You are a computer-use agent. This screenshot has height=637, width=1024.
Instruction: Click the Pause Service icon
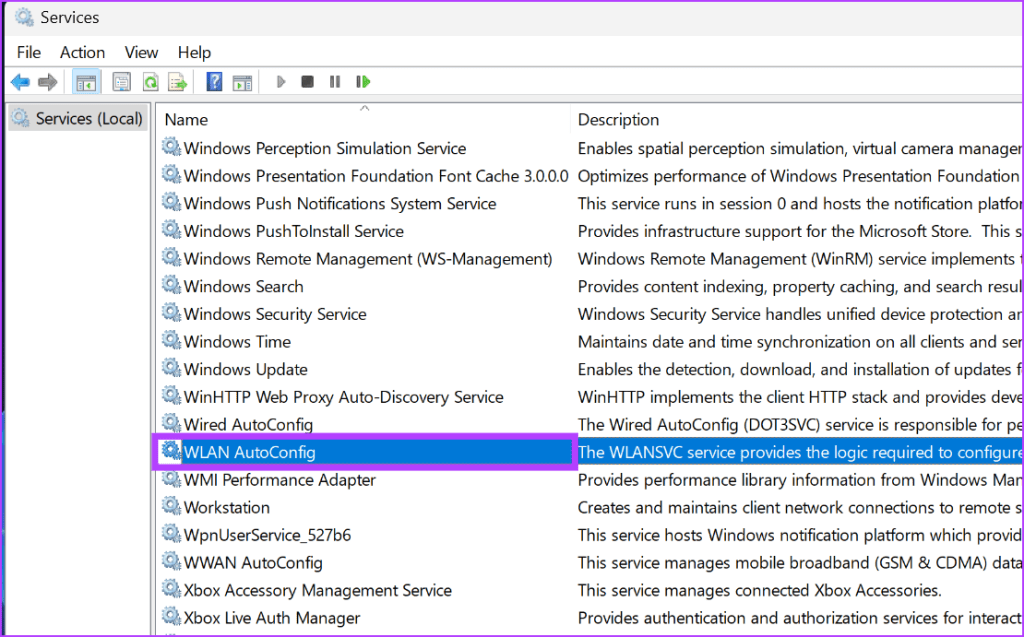(335, 82)
